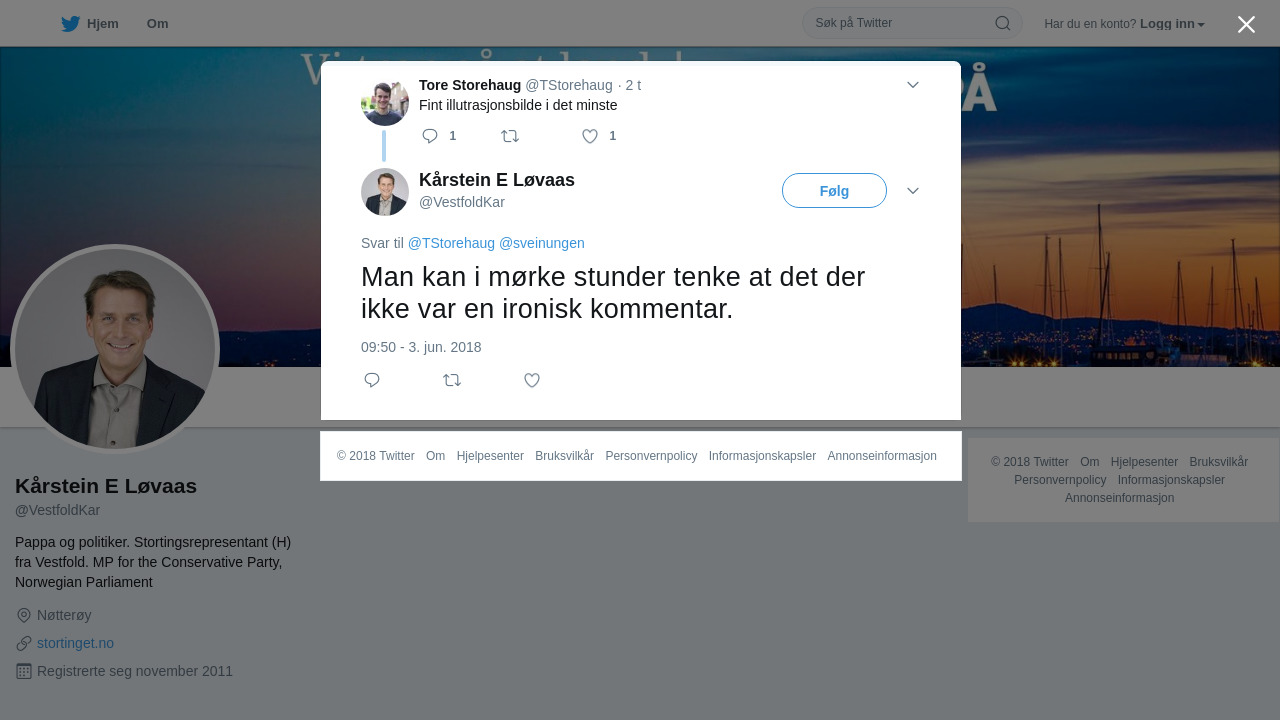Click the search magnifier icon
Viewport: 1280px width, 720px height.
[1002, 23]
